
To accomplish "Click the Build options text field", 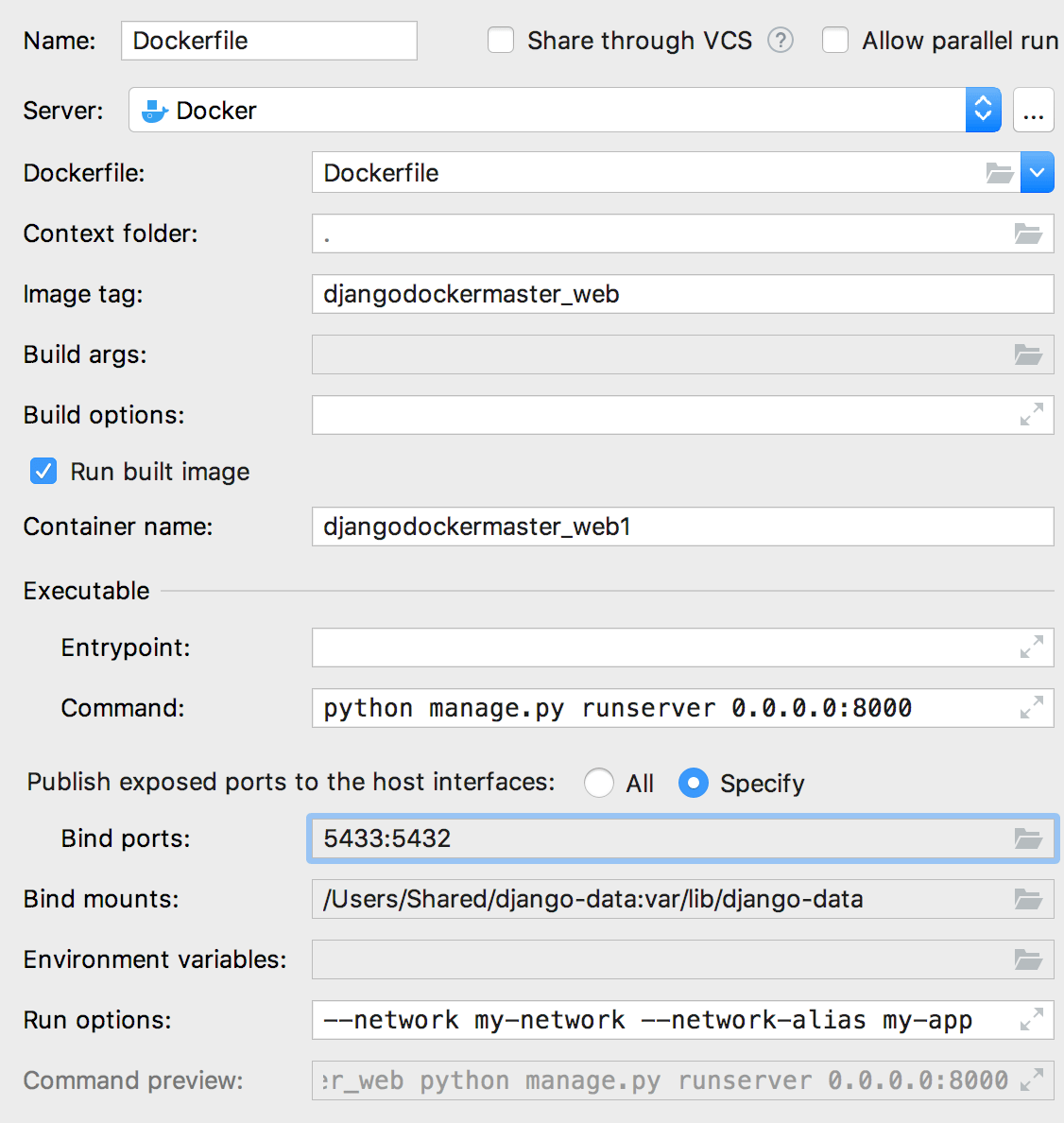I will click(x=683, y=415).
